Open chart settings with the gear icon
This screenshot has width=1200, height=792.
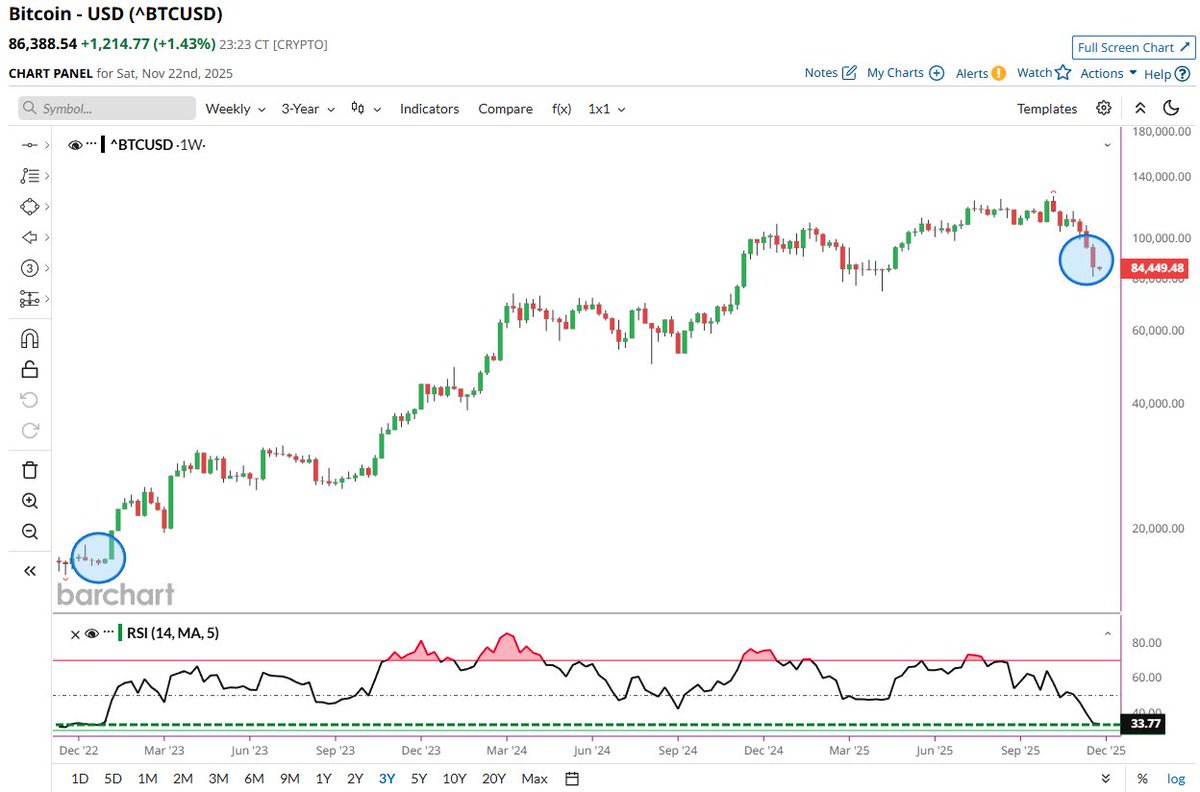1103,108
